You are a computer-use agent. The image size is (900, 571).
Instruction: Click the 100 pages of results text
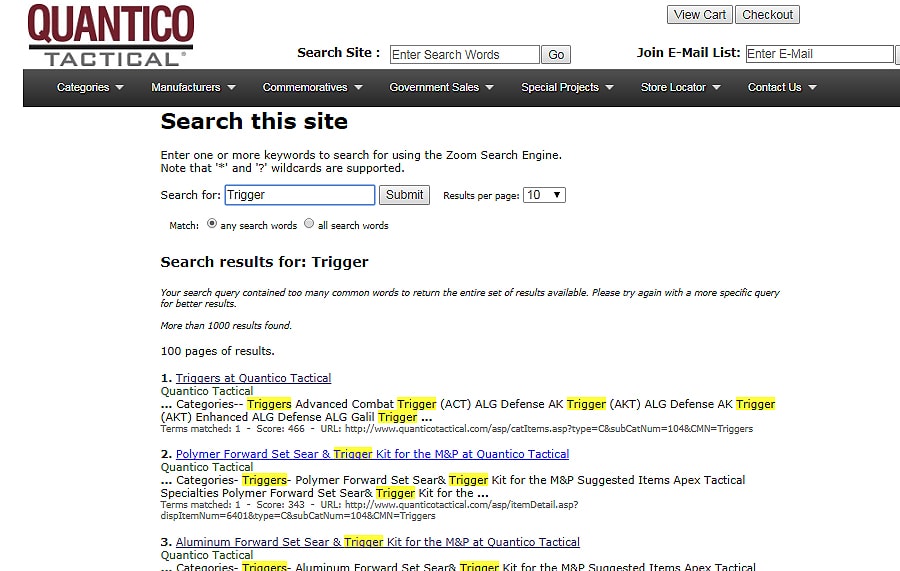[218, 351]
